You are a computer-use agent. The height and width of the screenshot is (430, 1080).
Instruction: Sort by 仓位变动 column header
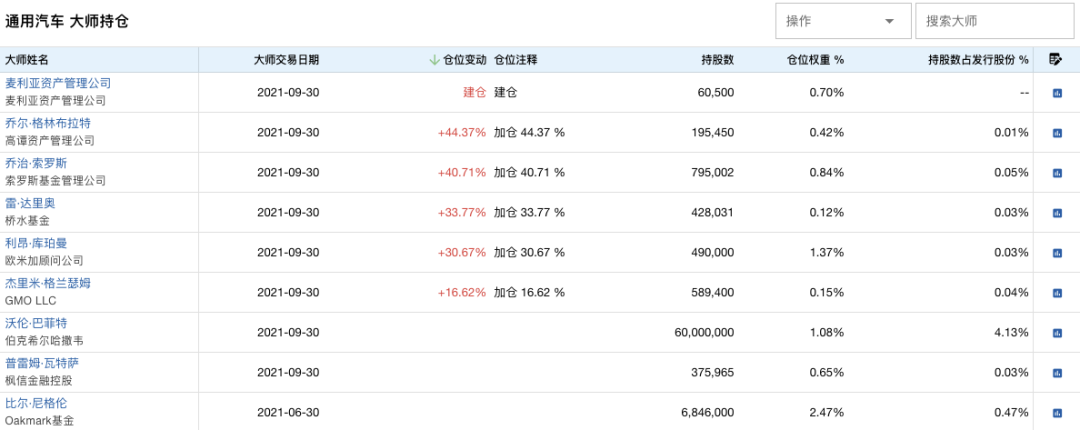(465, 60)
